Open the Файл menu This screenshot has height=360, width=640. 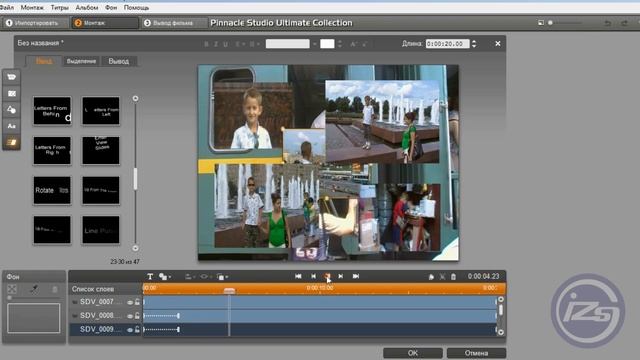click(7, 7)
